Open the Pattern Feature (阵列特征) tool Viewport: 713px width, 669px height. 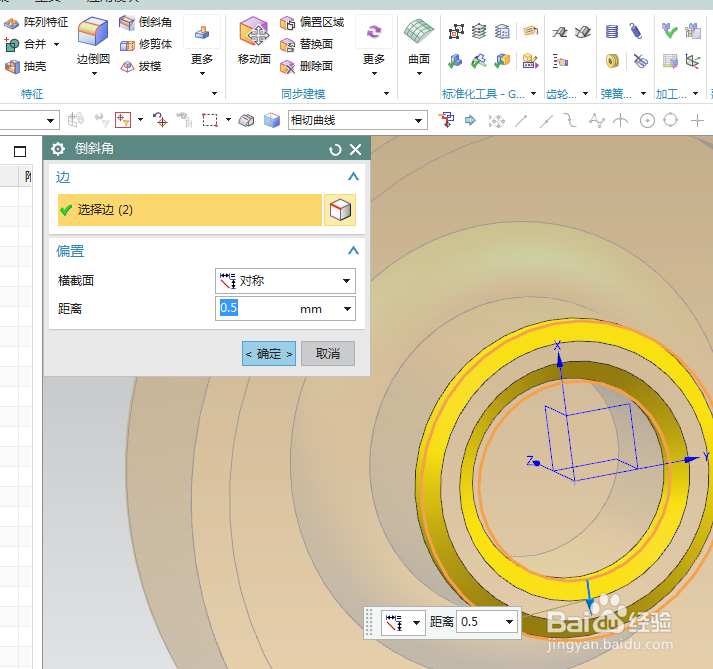pyautogui.click(x=36, y=22)
